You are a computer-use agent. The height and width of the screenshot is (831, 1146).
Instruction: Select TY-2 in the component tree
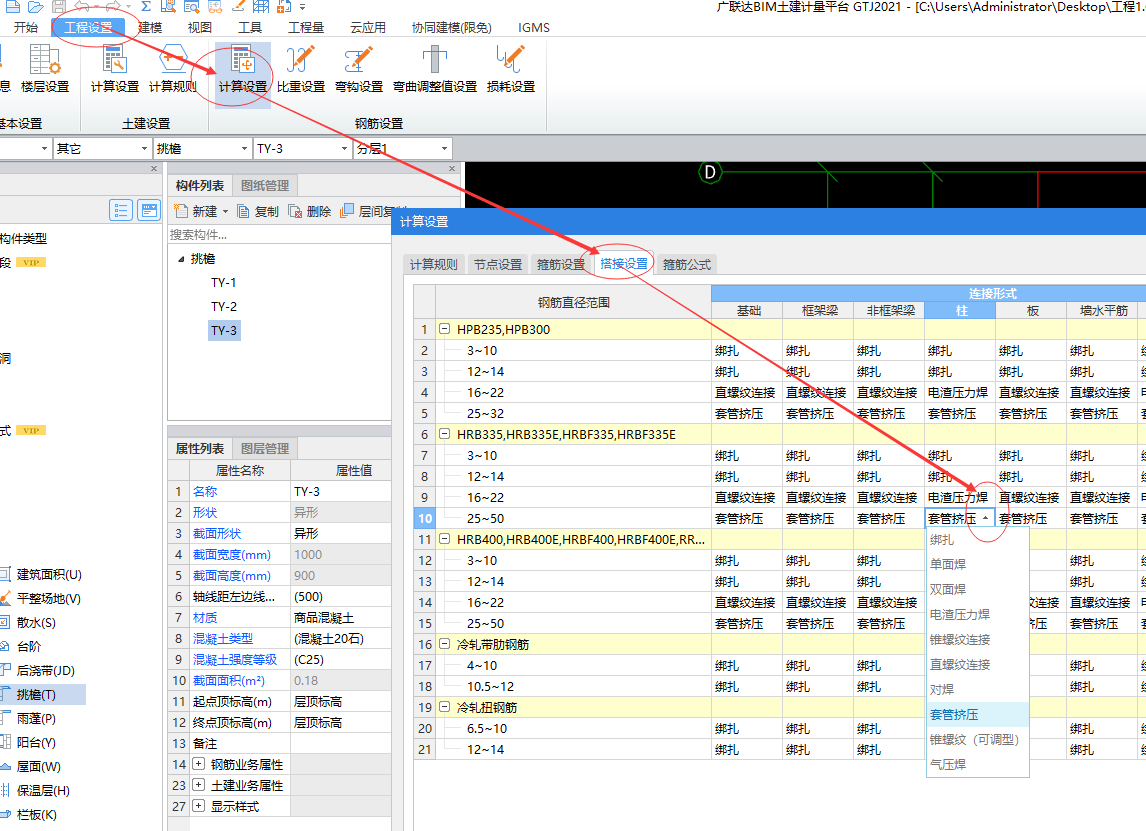pos(224,306)
